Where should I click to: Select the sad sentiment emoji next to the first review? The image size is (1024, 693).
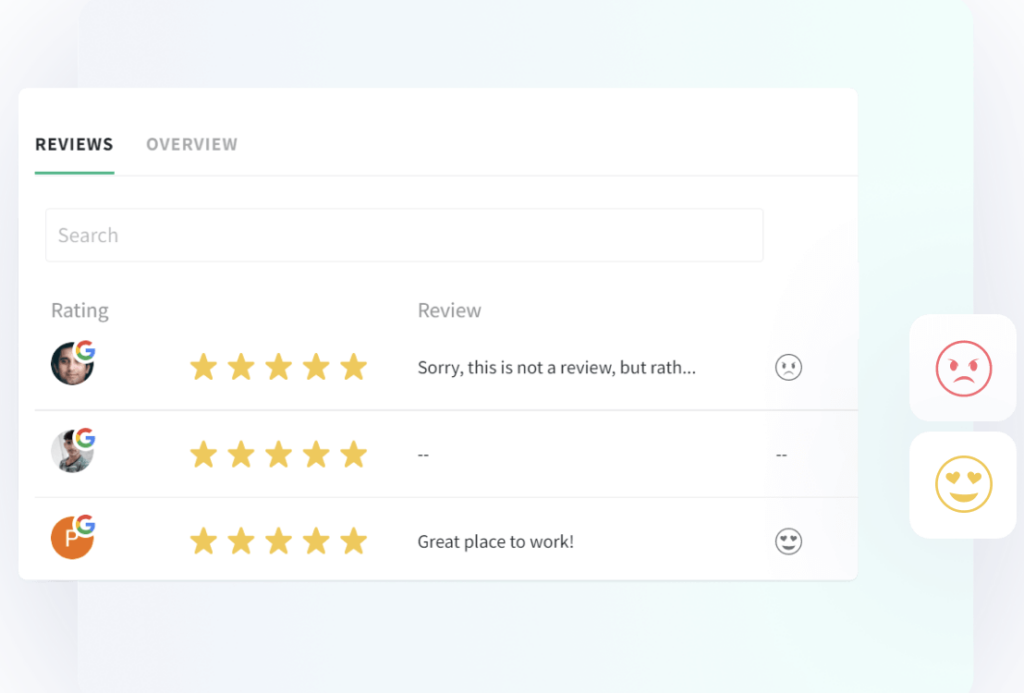789,367
